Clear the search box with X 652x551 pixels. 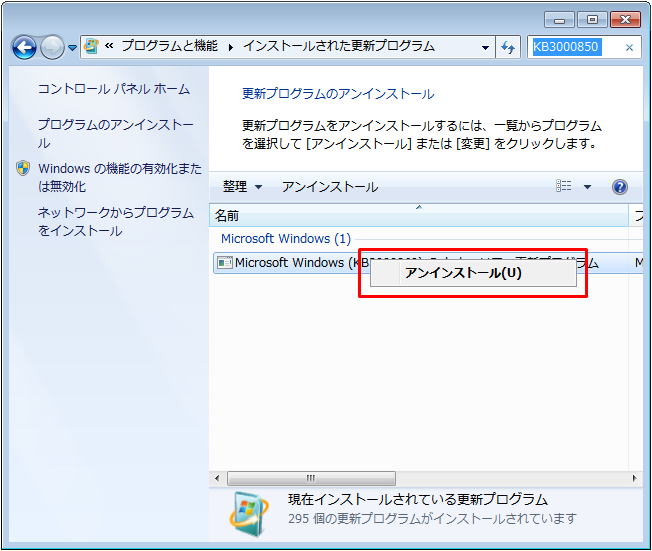(630, 47)
